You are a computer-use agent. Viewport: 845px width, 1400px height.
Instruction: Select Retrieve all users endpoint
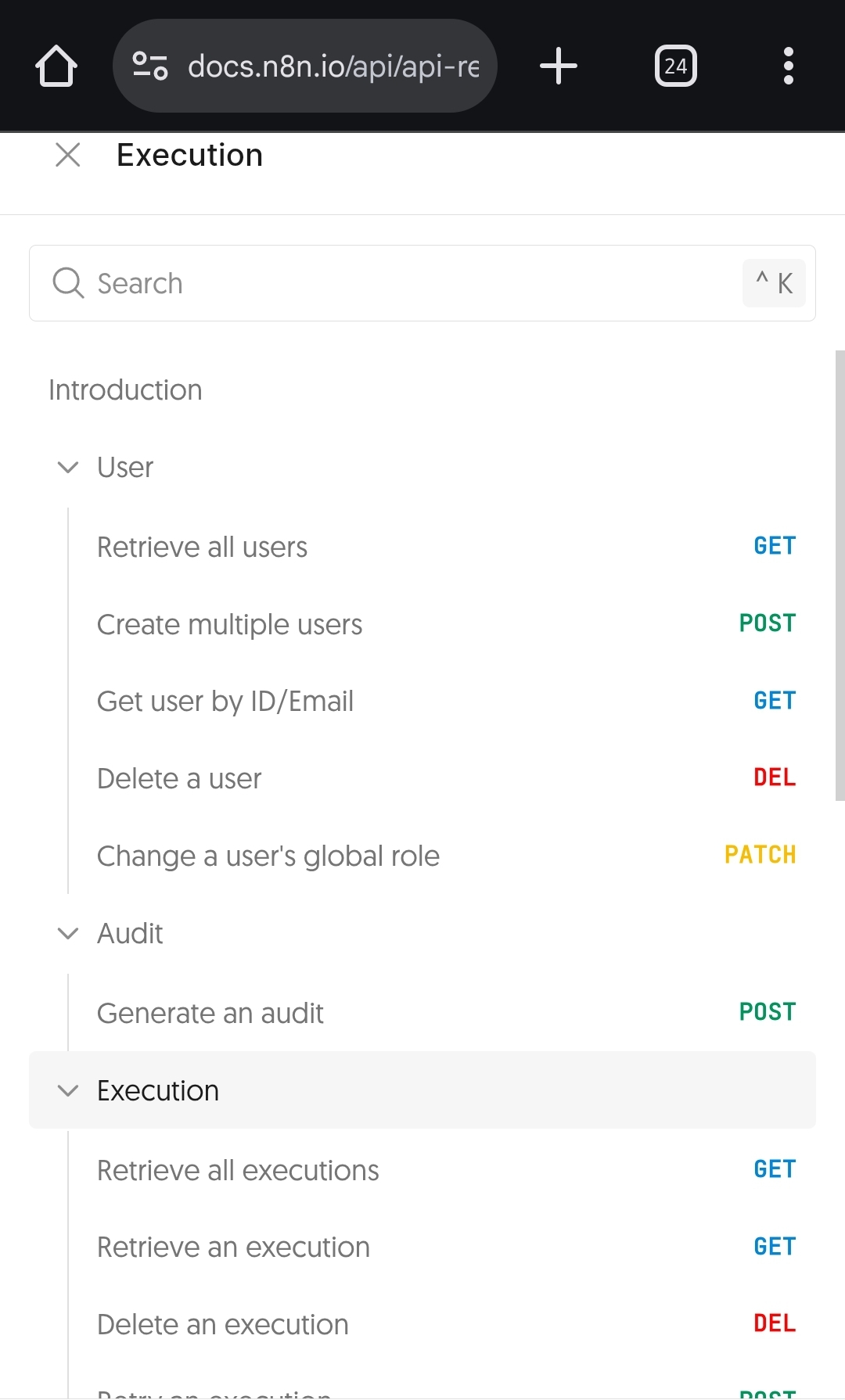point(202,547)
